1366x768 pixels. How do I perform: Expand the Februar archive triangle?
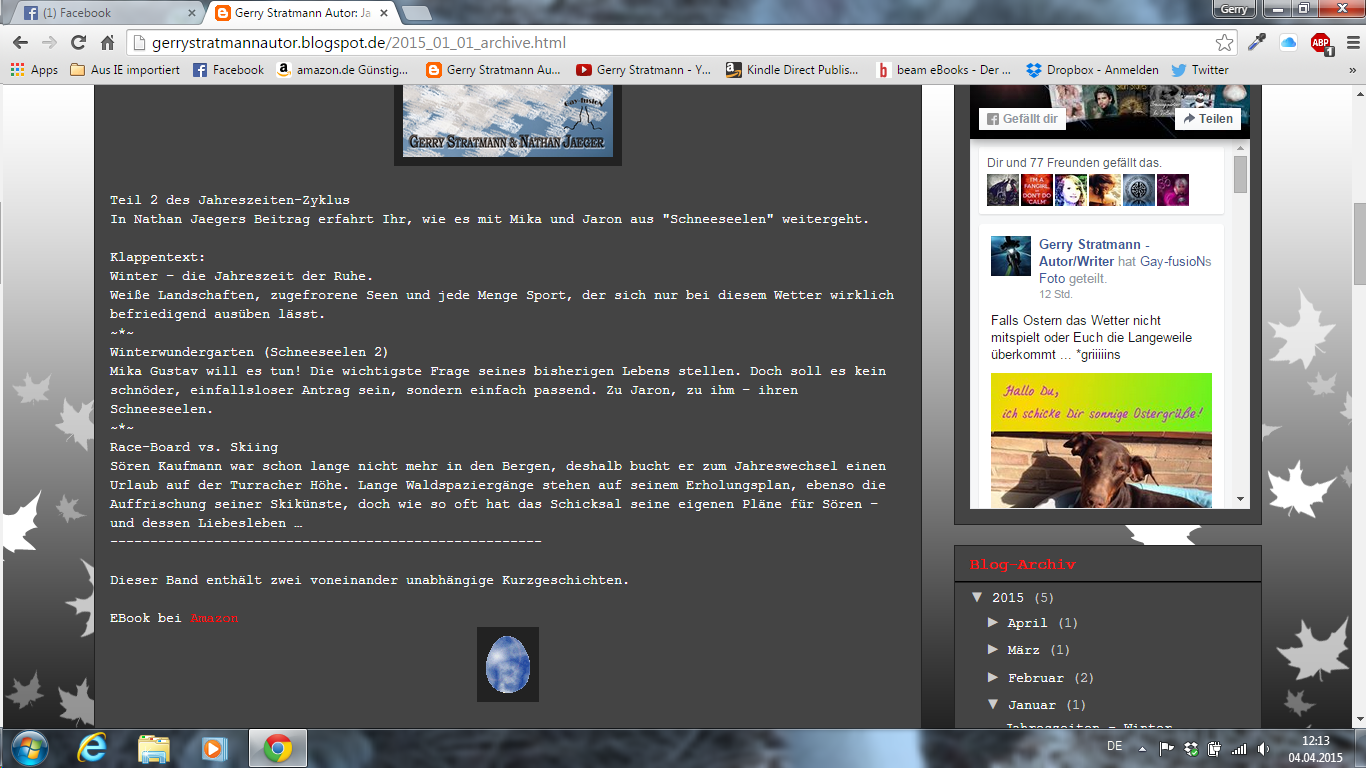pos(993,677)
